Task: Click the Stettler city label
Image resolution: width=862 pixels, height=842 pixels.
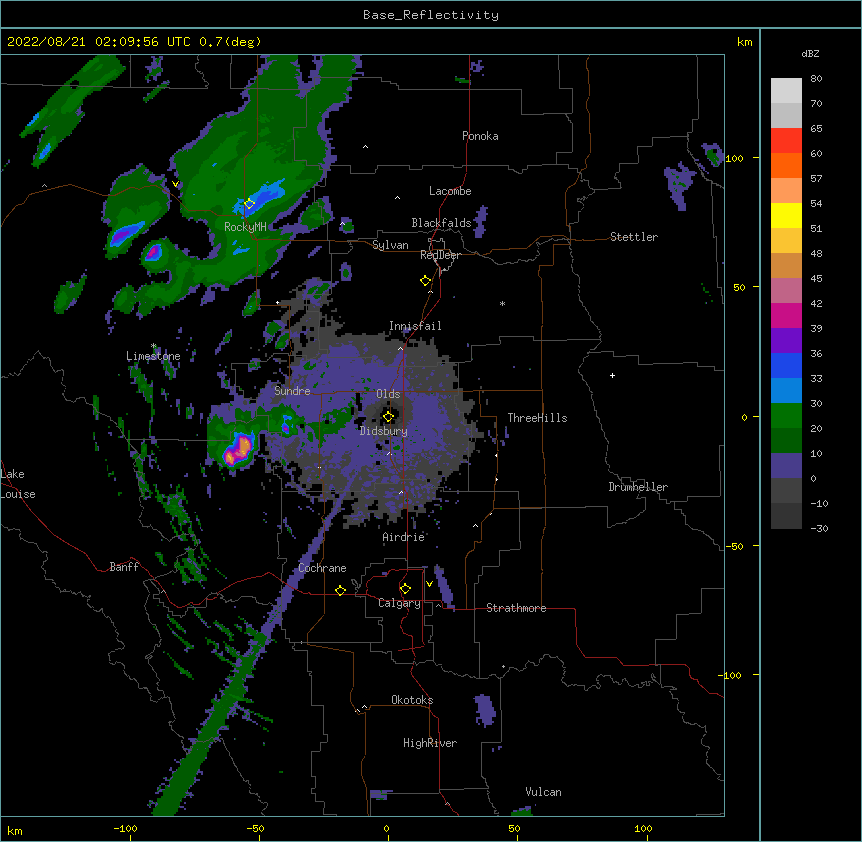Action: tap(634, 237)
